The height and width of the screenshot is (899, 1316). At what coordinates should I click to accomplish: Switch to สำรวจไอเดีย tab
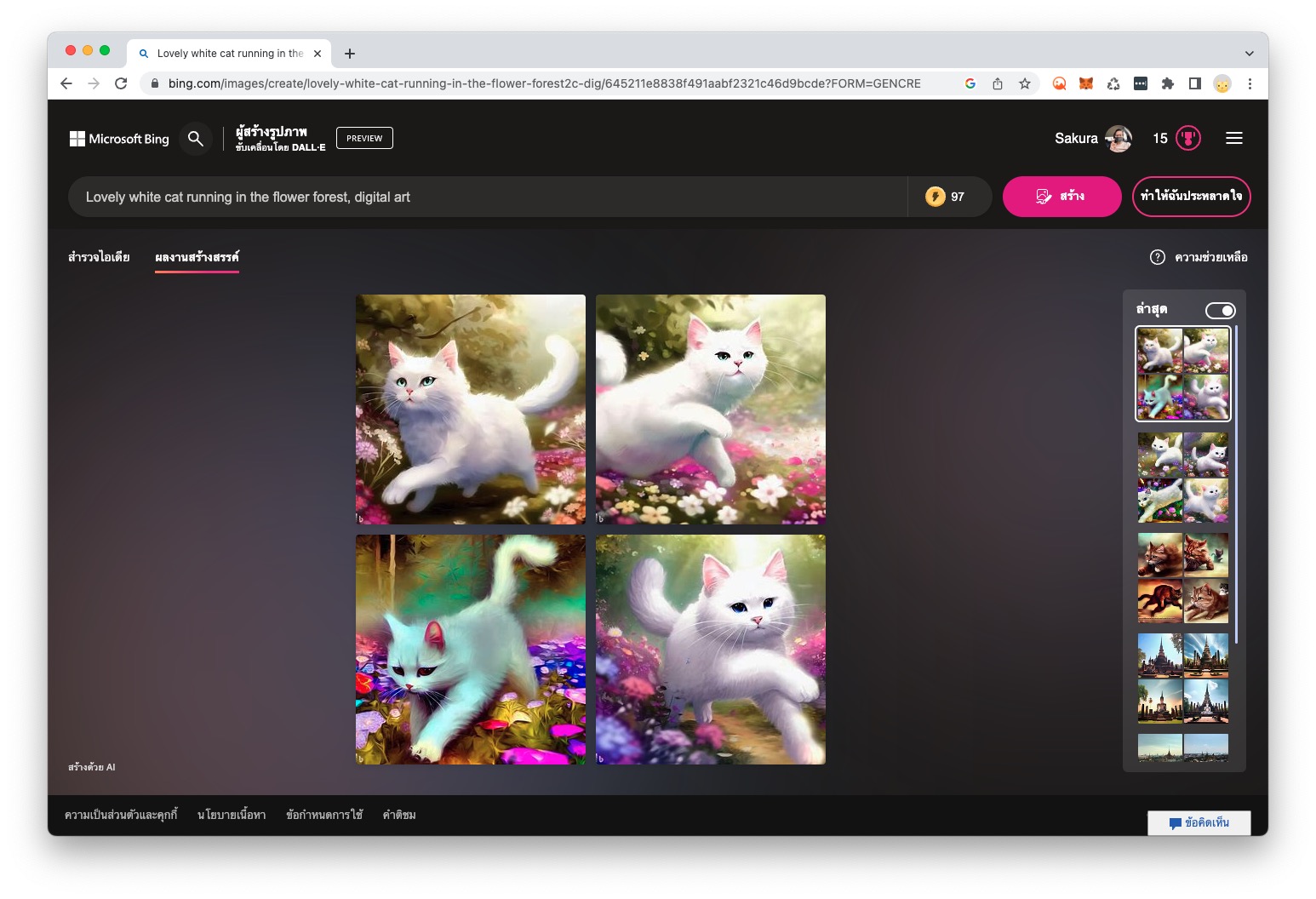pyautogui.click(x=99, y=257)
